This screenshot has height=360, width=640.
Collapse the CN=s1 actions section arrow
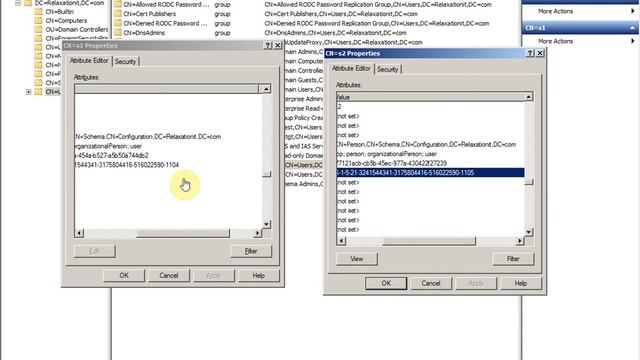tap(632, 28)
